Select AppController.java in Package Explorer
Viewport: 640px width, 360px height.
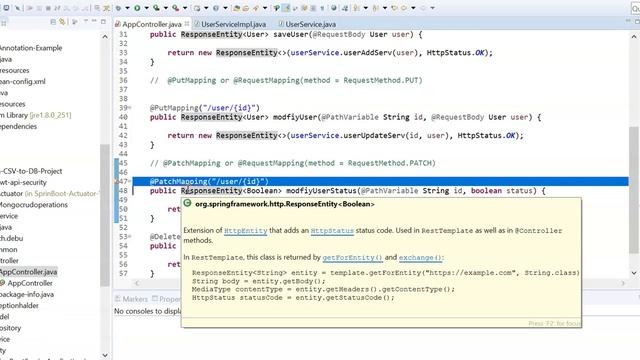click(x=28, y=272)
